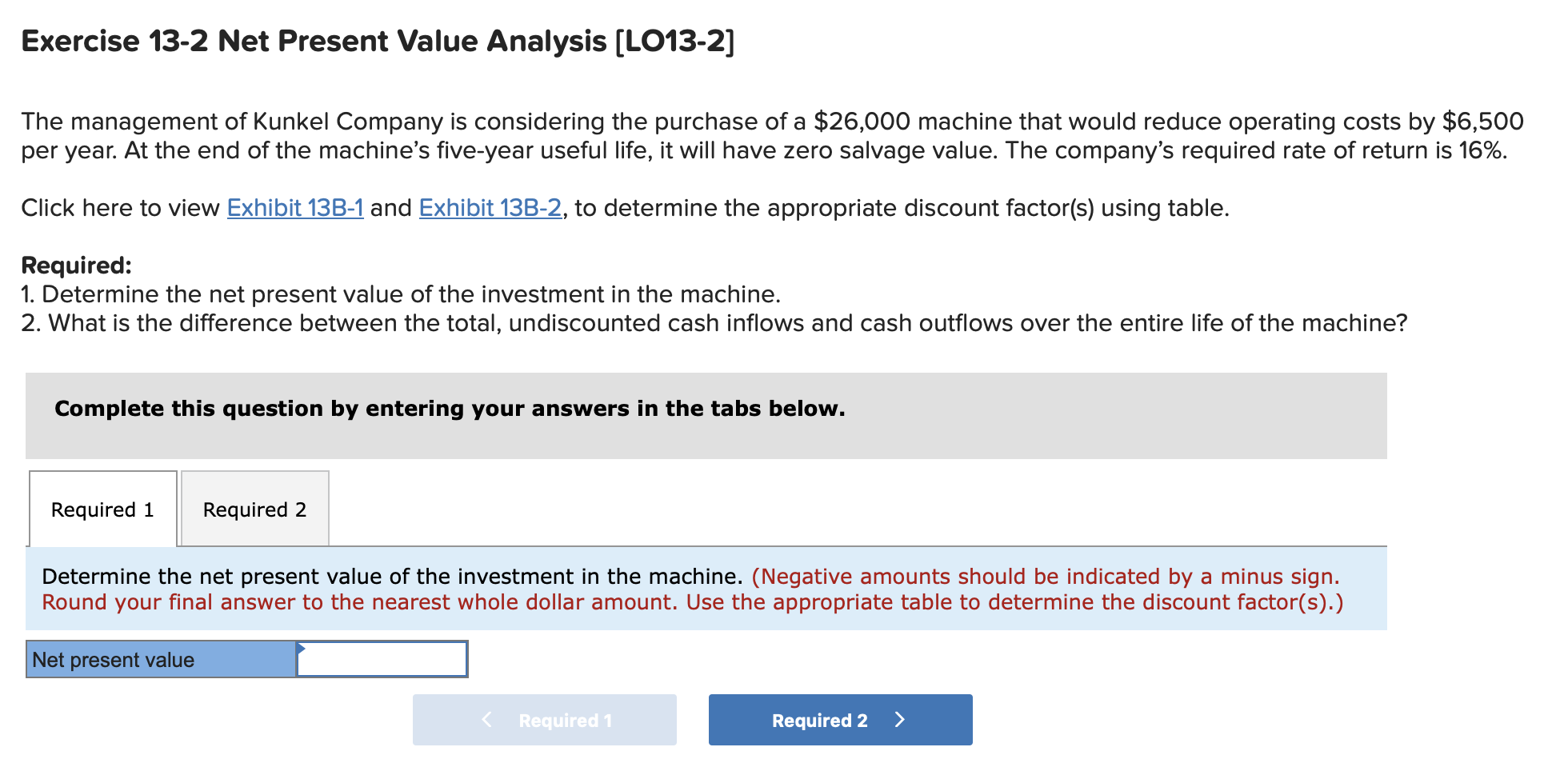Open the Exhibit 13B-2 link
Viewport: 1568px width, 771px height.
[489, 208]
